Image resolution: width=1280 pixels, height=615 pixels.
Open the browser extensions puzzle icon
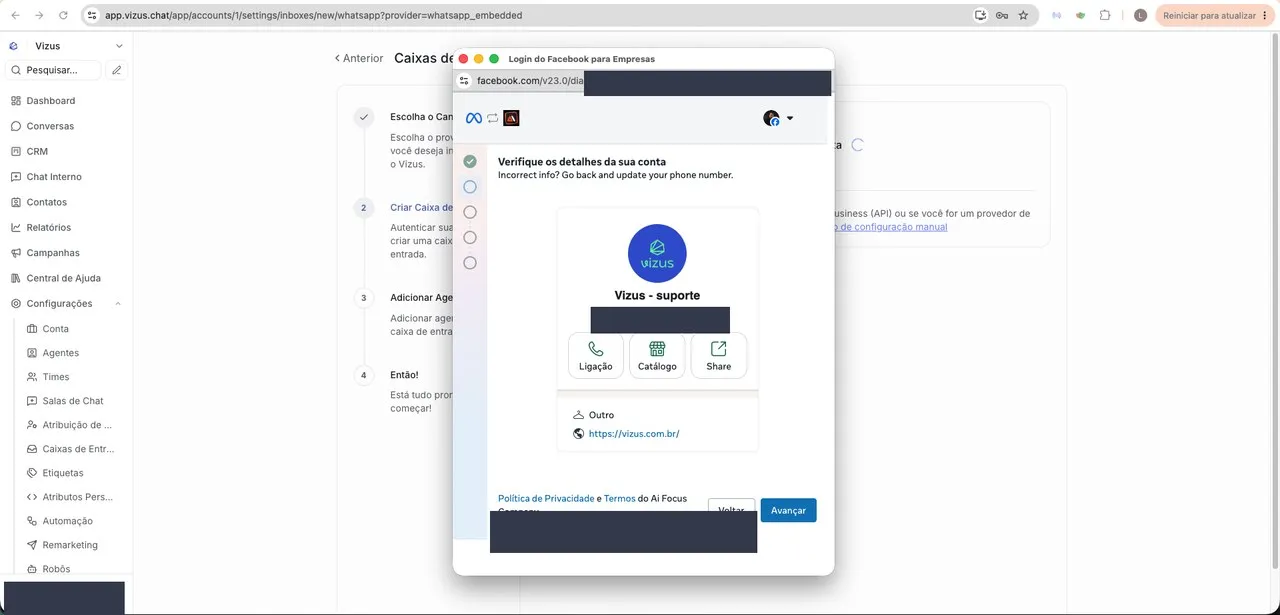tap(1105, 15)
